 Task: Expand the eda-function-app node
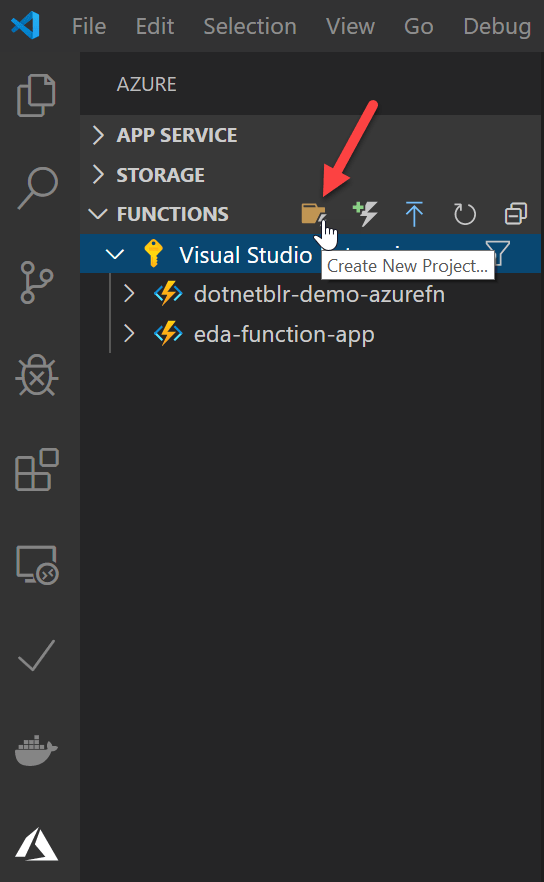click(x=129, y=334)
